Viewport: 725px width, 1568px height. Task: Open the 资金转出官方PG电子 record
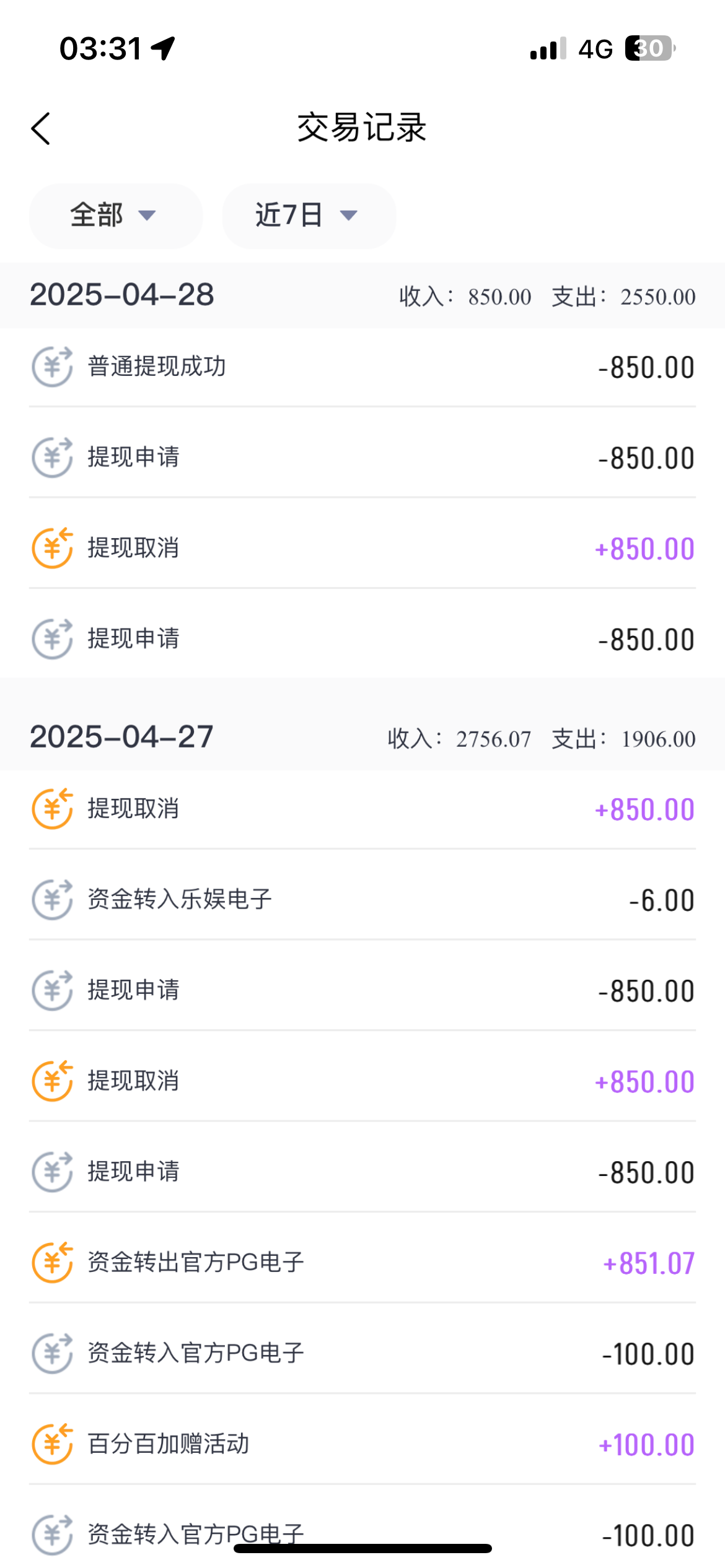coord(362,1263)
